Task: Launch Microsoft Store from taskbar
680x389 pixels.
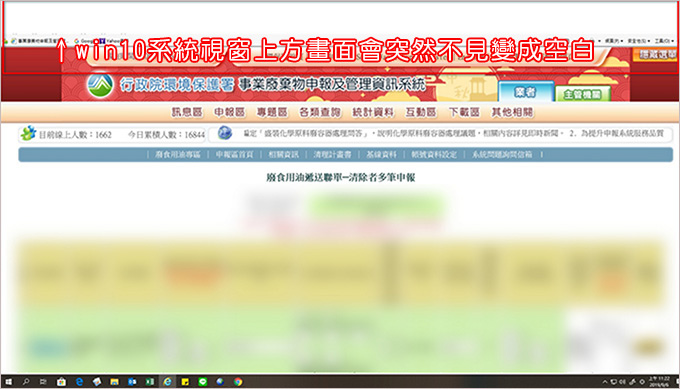Action: click(61, 382)
